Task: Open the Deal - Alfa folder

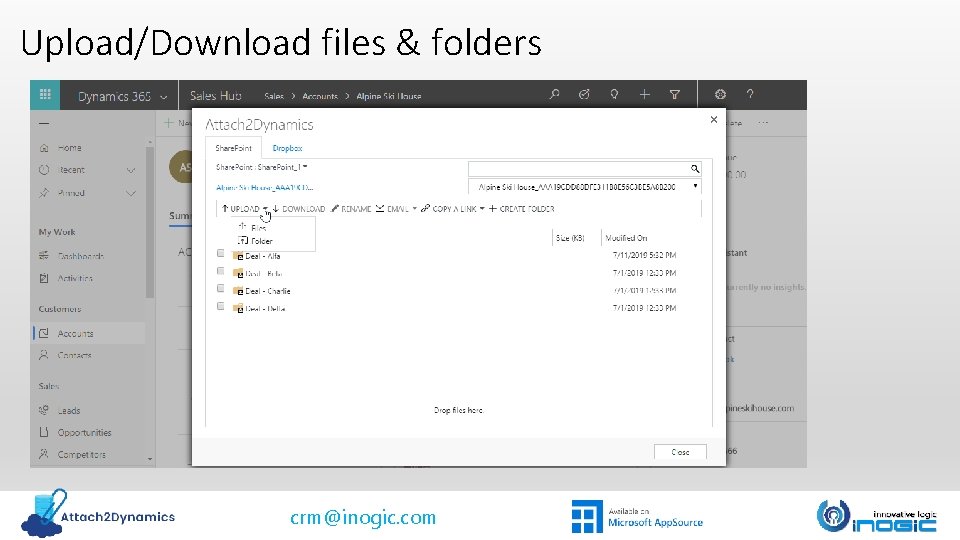Action: click(263, 256)
